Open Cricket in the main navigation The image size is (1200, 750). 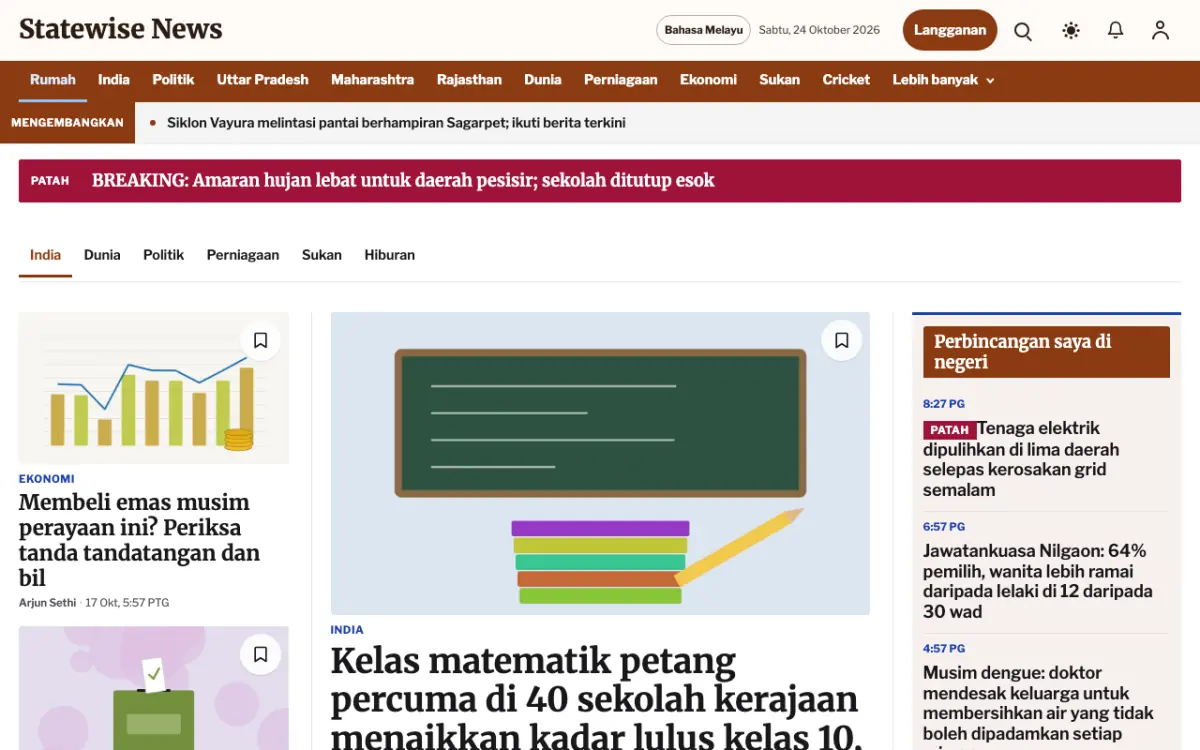click(846, 80)
